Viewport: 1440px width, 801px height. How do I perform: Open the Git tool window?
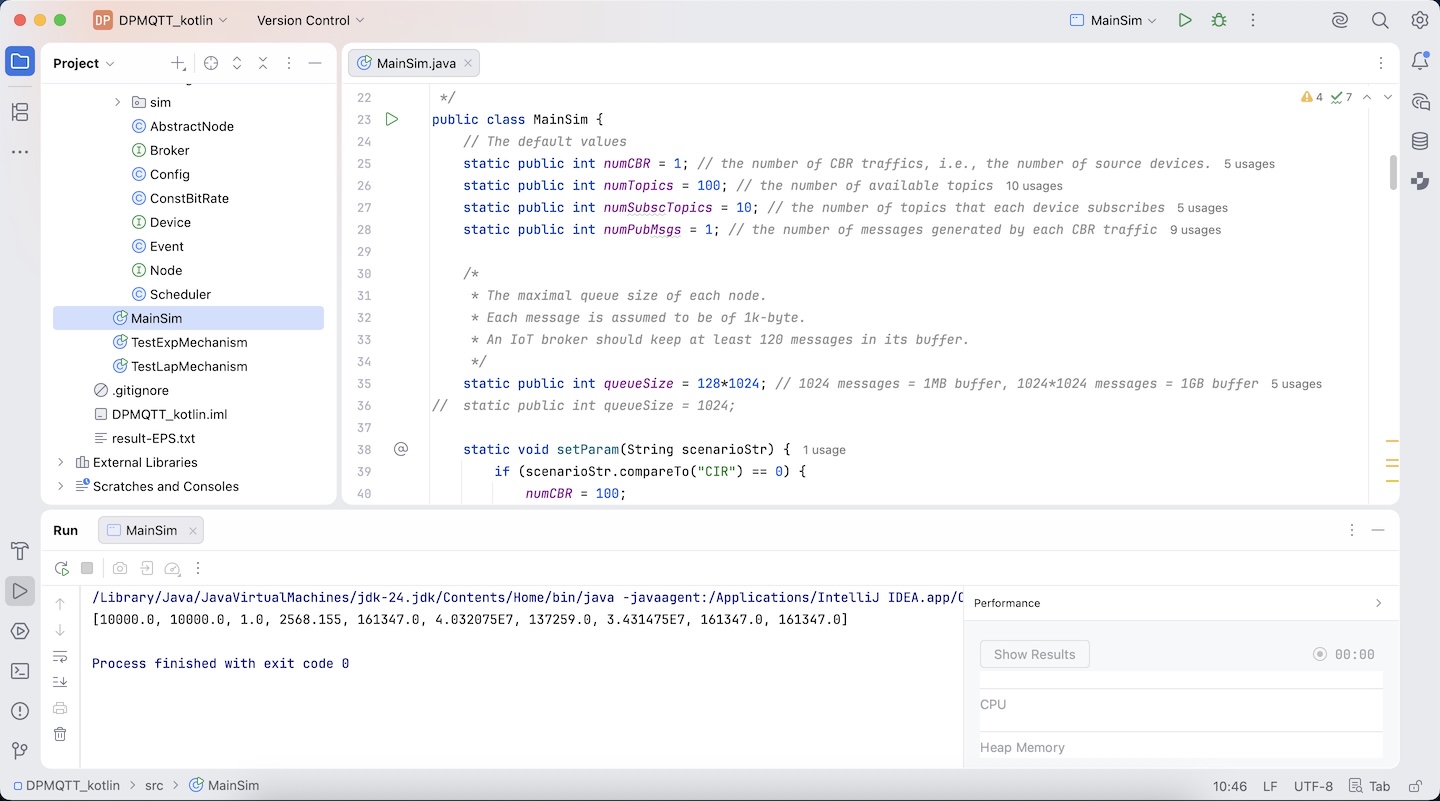[20, 751]
